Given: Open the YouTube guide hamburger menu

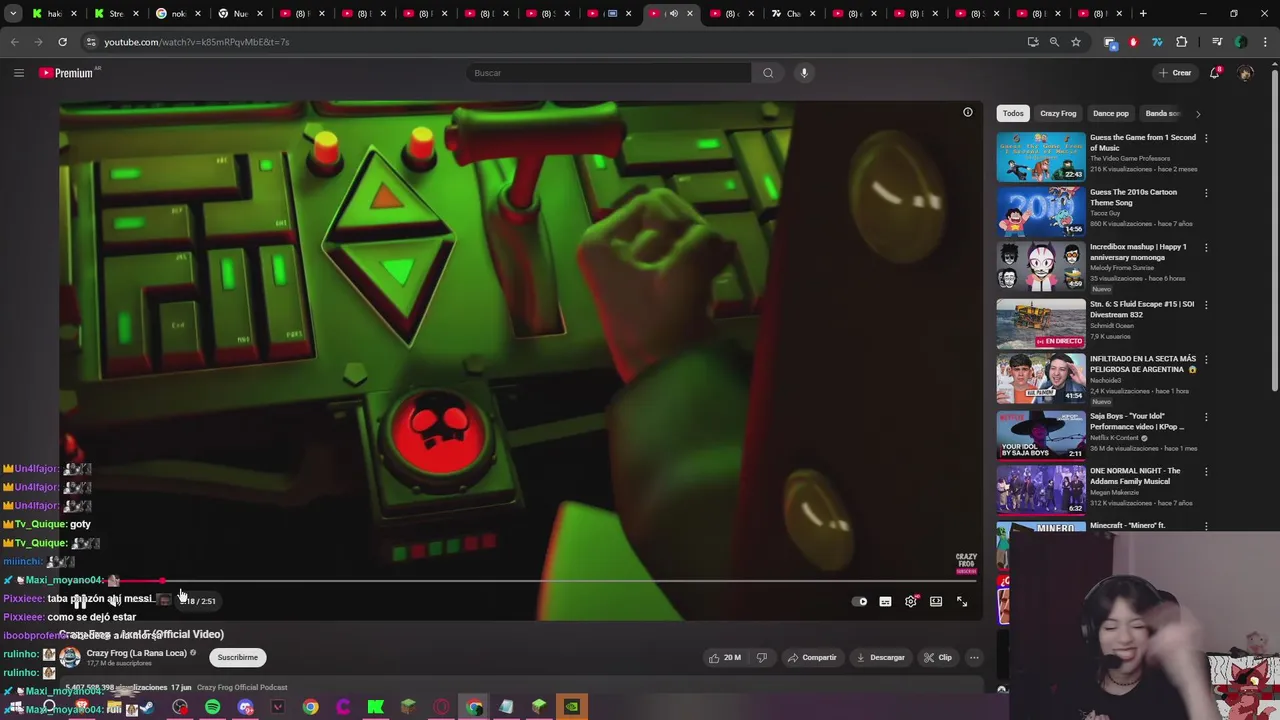Looking at the screenshot, I should (18, 73).
